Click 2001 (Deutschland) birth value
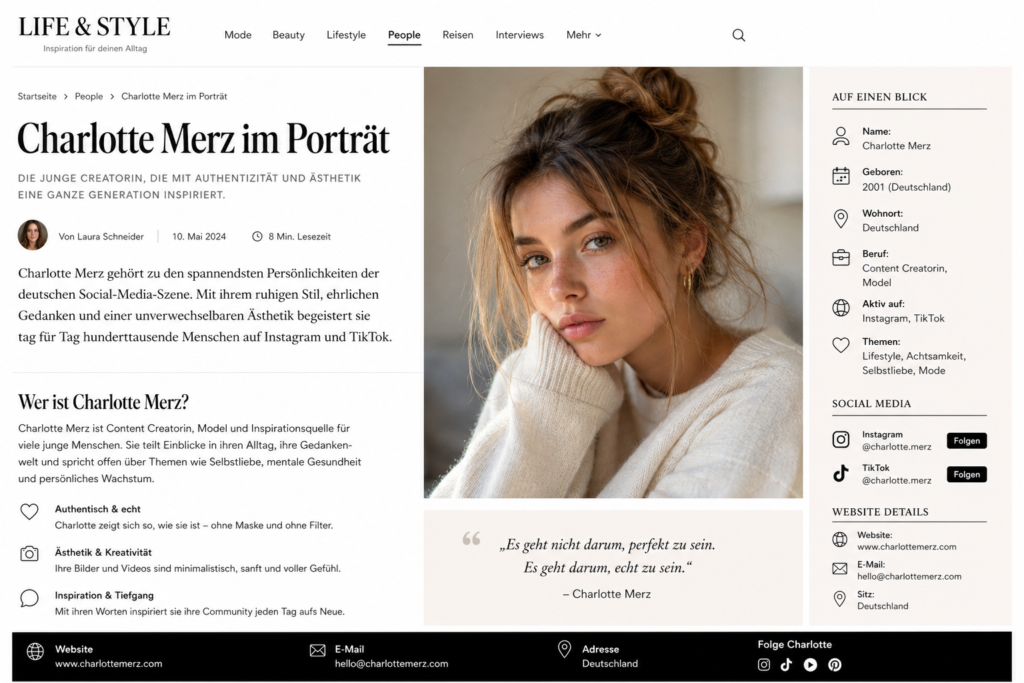This screenshot has height=683, width=1024. pyautogui.click(x=906, y=187)
